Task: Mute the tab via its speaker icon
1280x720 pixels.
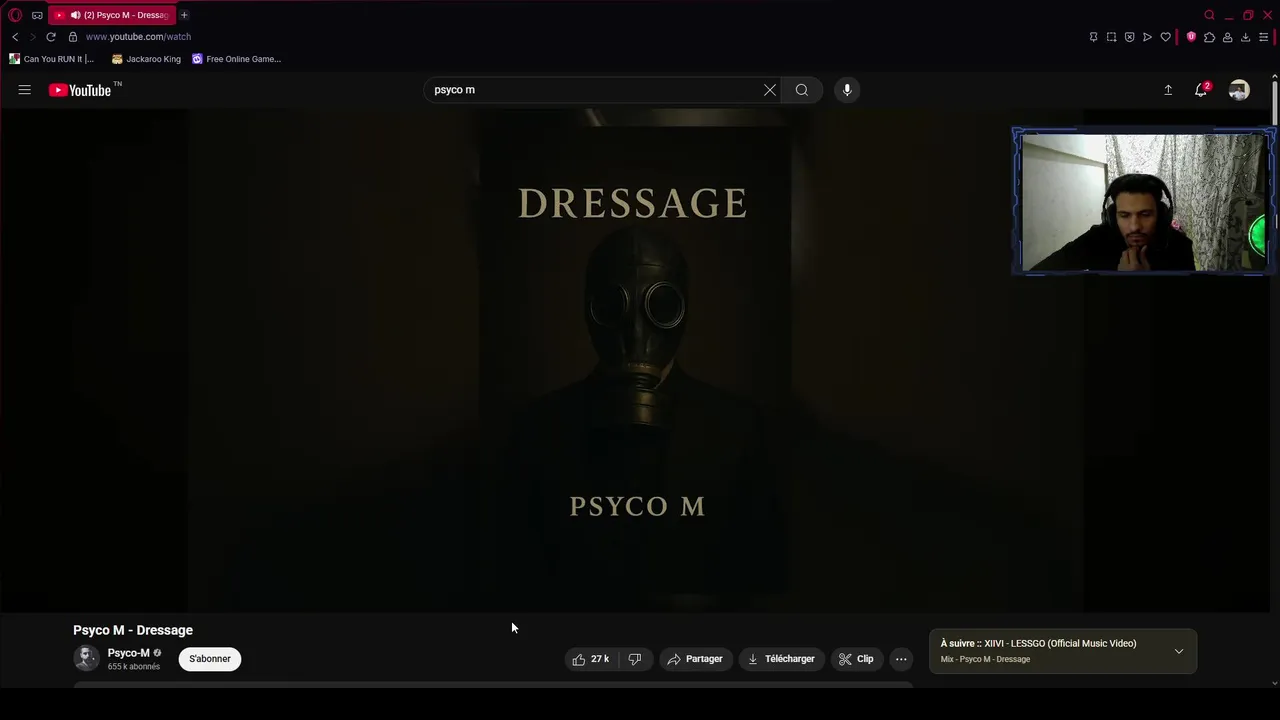Action: [x=75, y=15]
